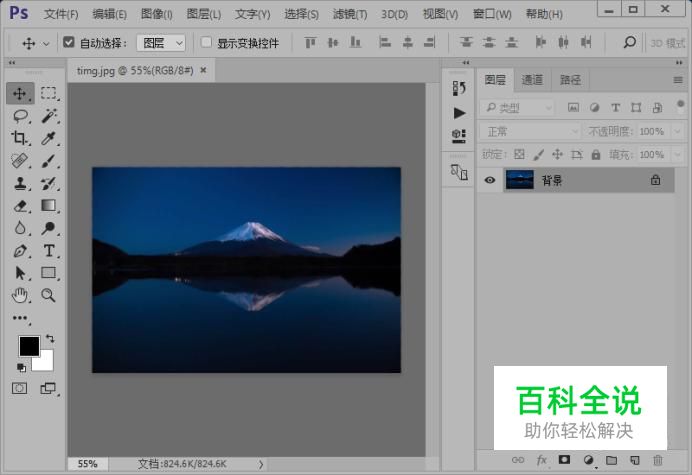Swap foreground and background colors
This screenshot has width=692, height=475.
point(50,339)
